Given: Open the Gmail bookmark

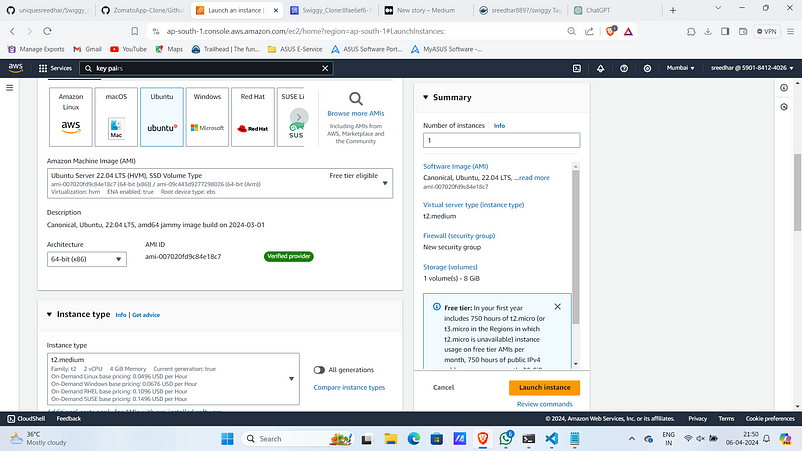Looking at the screenshot, I should [x=87, y=49].
